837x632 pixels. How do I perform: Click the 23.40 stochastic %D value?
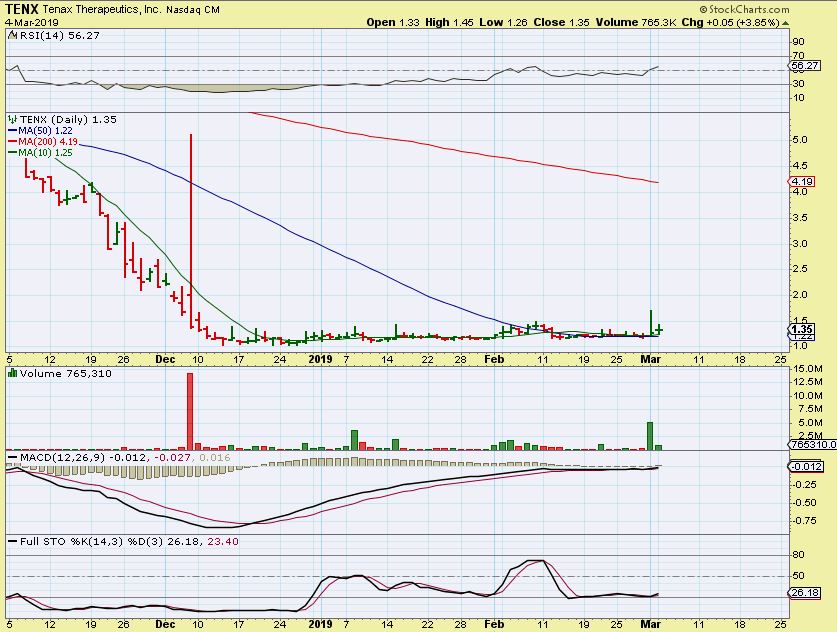[x=223, y=541]
